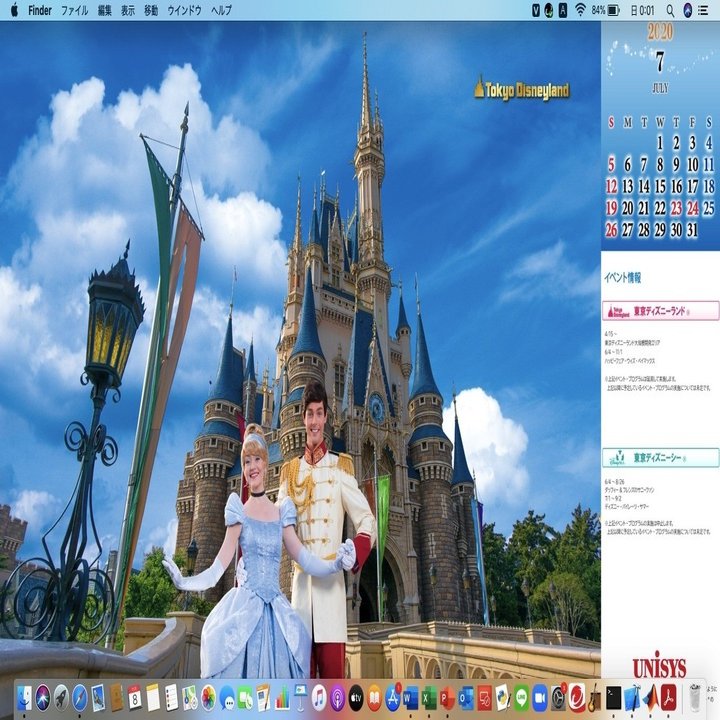The image size is (720, 720).
Task: Open the Photos app in Dock
Action: pos(208,698)
